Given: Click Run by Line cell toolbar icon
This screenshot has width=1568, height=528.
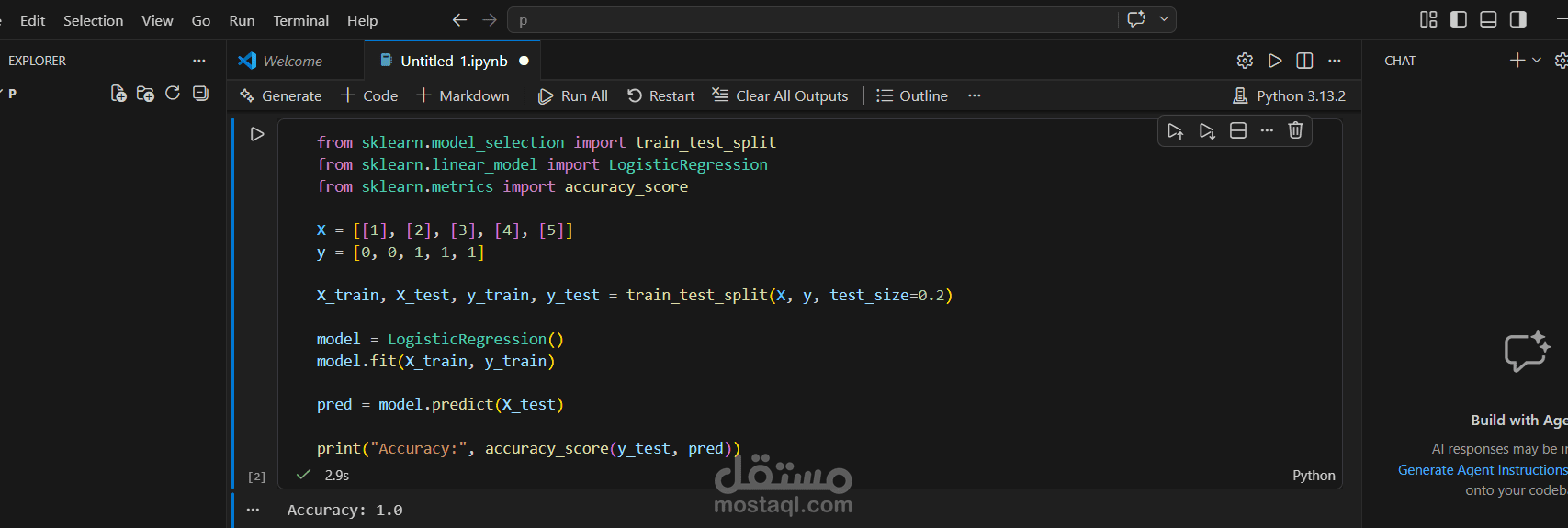Looking at the screenshot, I should [1175, 130].
